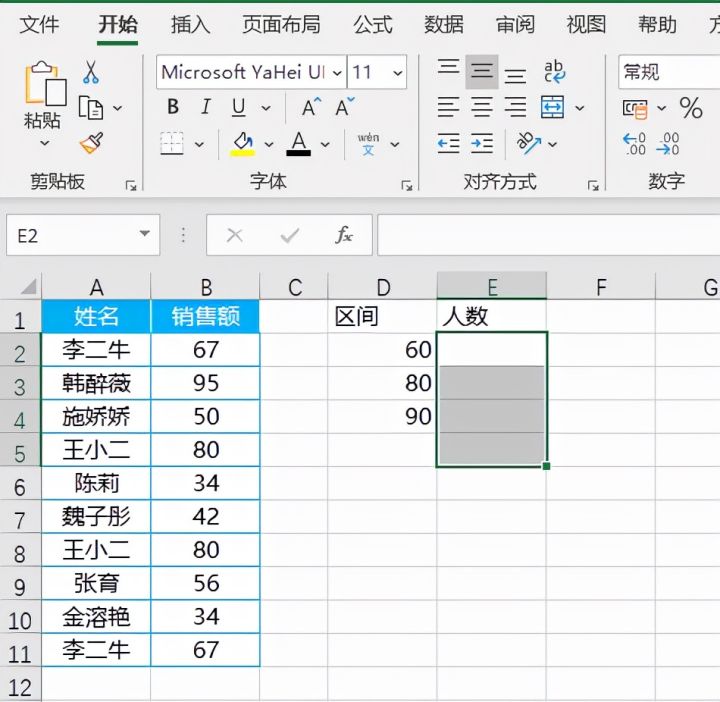This screenshot has height=702, width=720.
Task: Decrease decimal places
Action: pos(668,144)
